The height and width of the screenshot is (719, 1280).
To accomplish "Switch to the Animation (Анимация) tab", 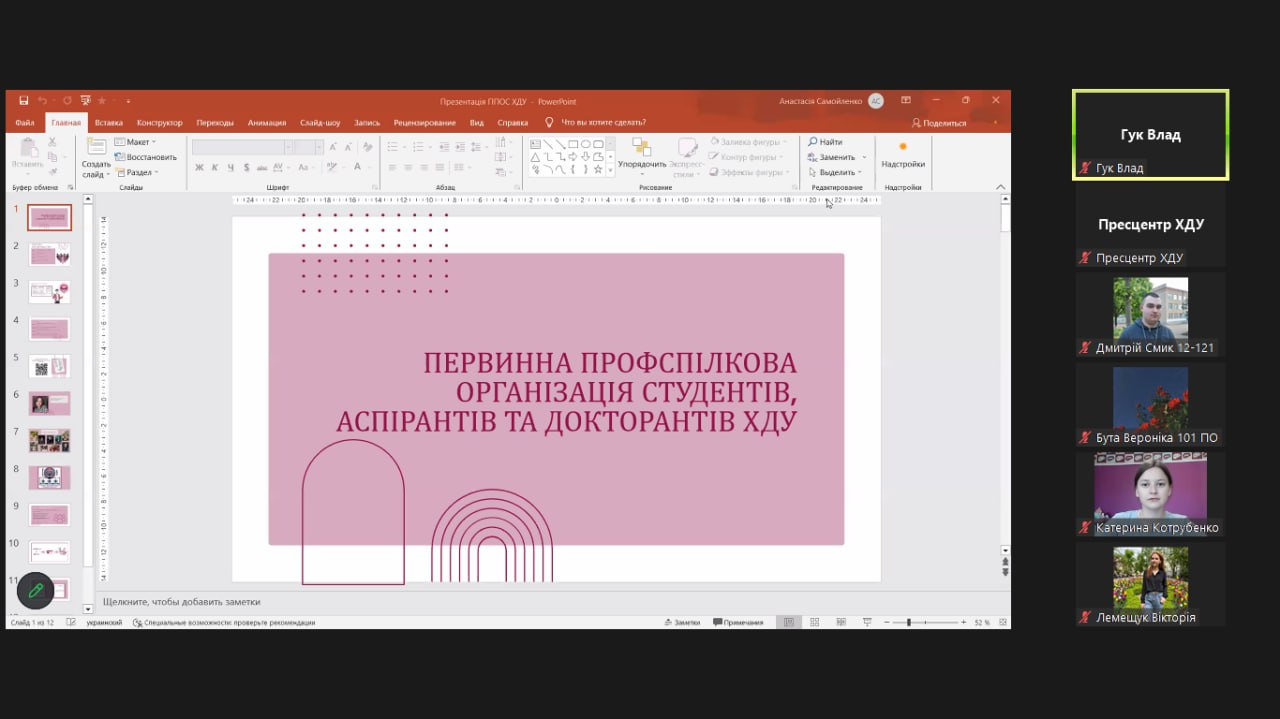I will 267,123.
